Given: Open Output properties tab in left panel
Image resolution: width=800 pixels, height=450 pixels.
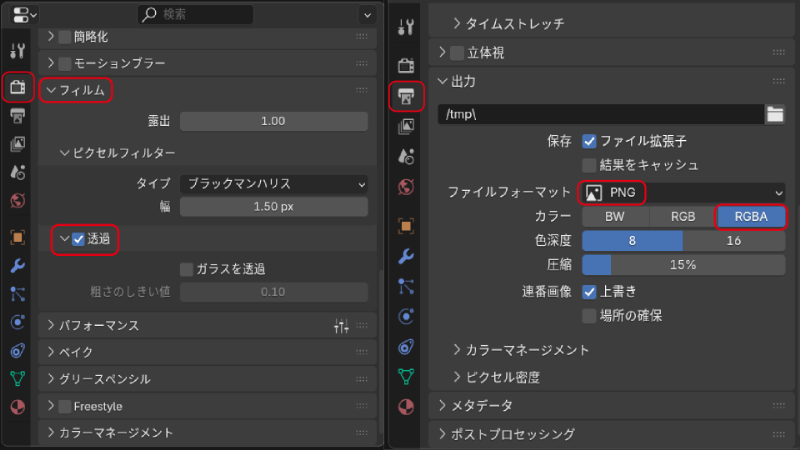Looking at the screenshot, I should 17,116.
